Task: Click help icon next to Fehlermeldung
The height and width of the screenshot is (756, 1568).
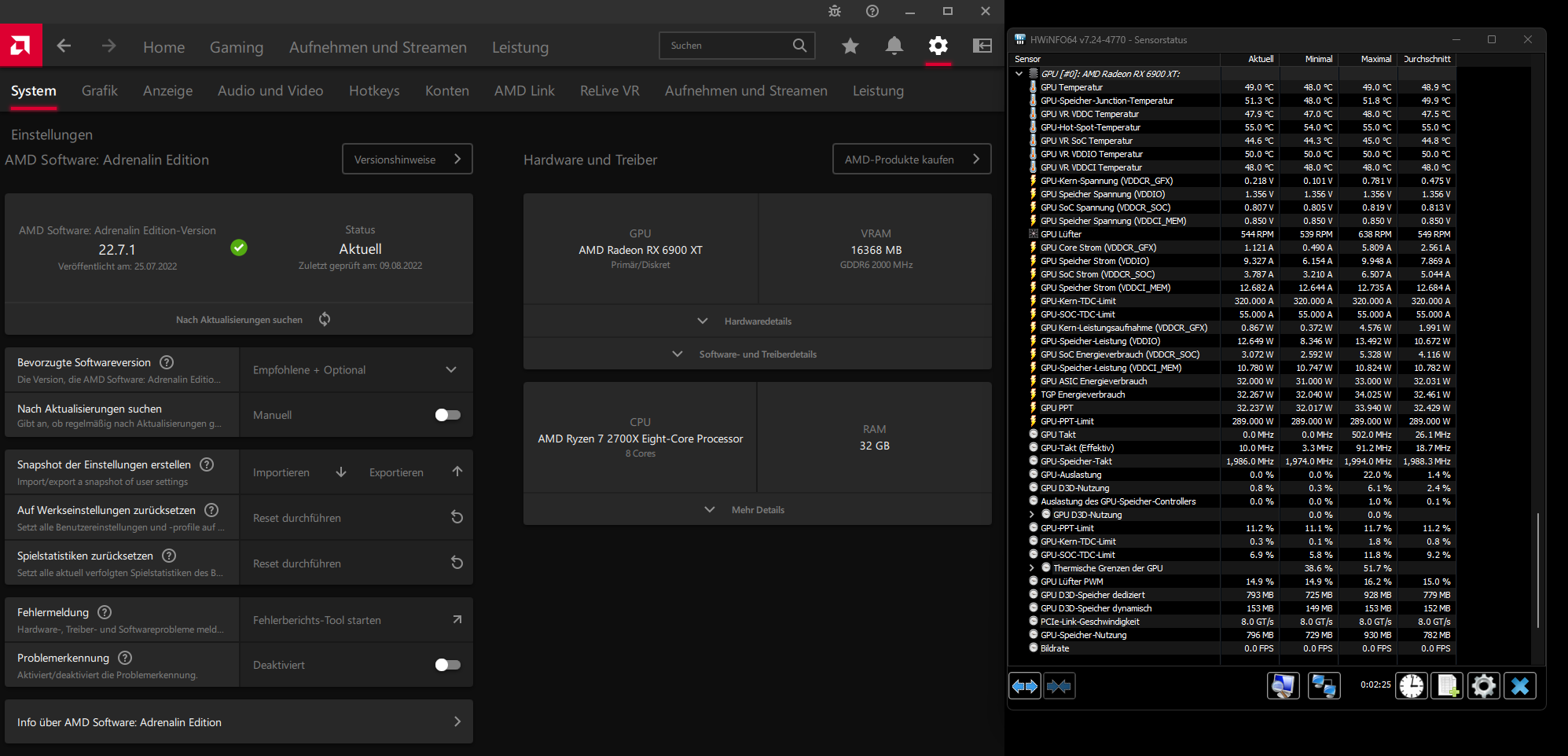Action: [105, 612]
